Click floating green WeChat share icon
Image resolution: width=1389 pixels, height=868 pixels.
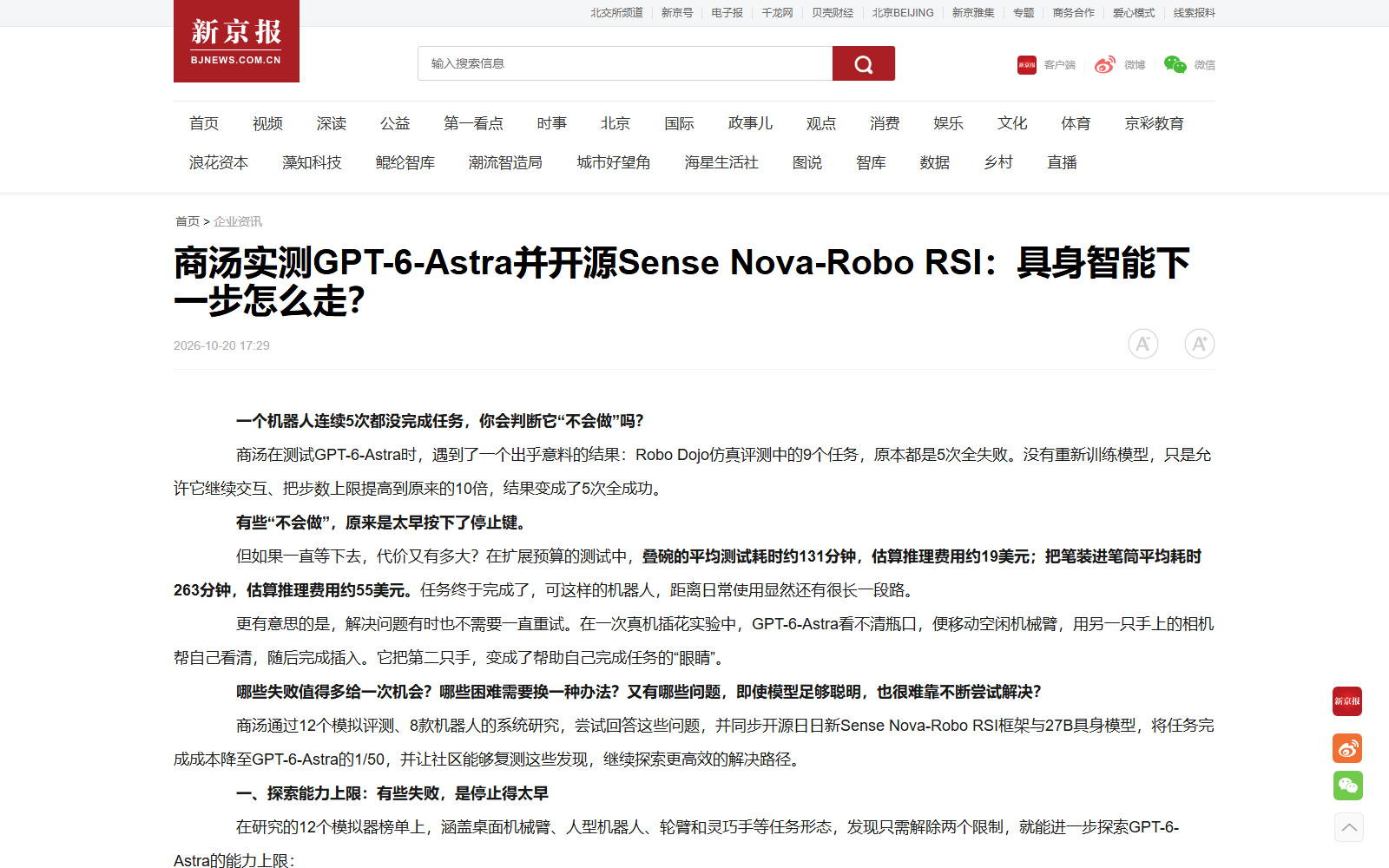pos(1348,786)
